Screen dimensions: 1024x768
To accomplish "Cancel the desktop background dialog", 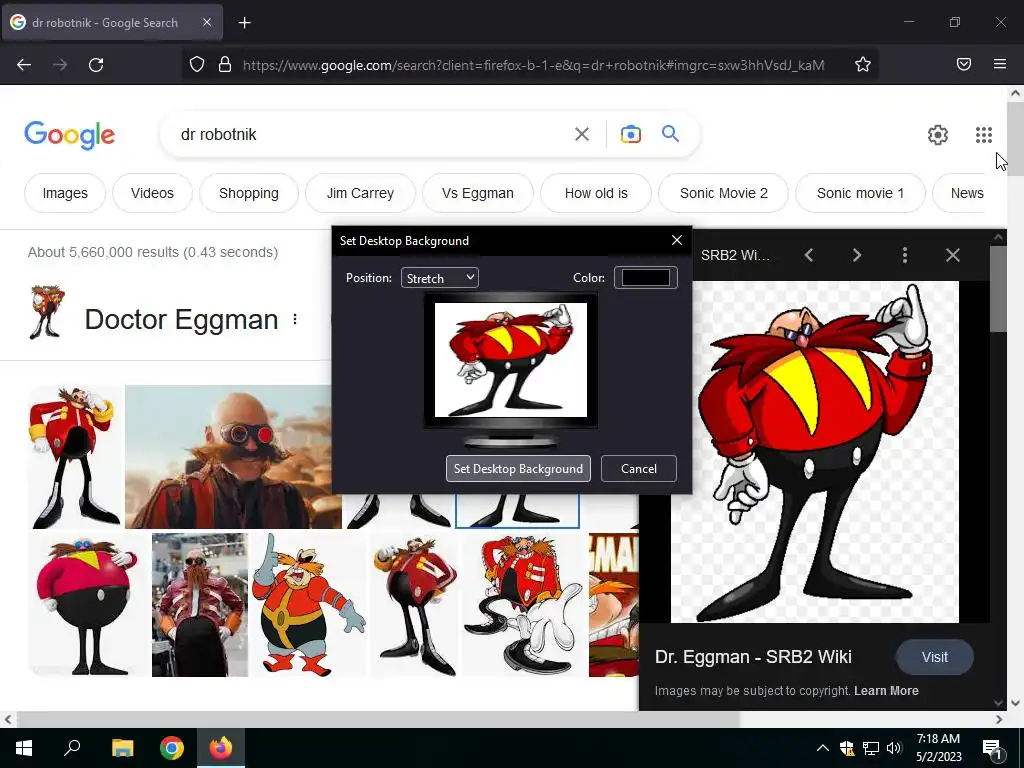I will (639, 469).
